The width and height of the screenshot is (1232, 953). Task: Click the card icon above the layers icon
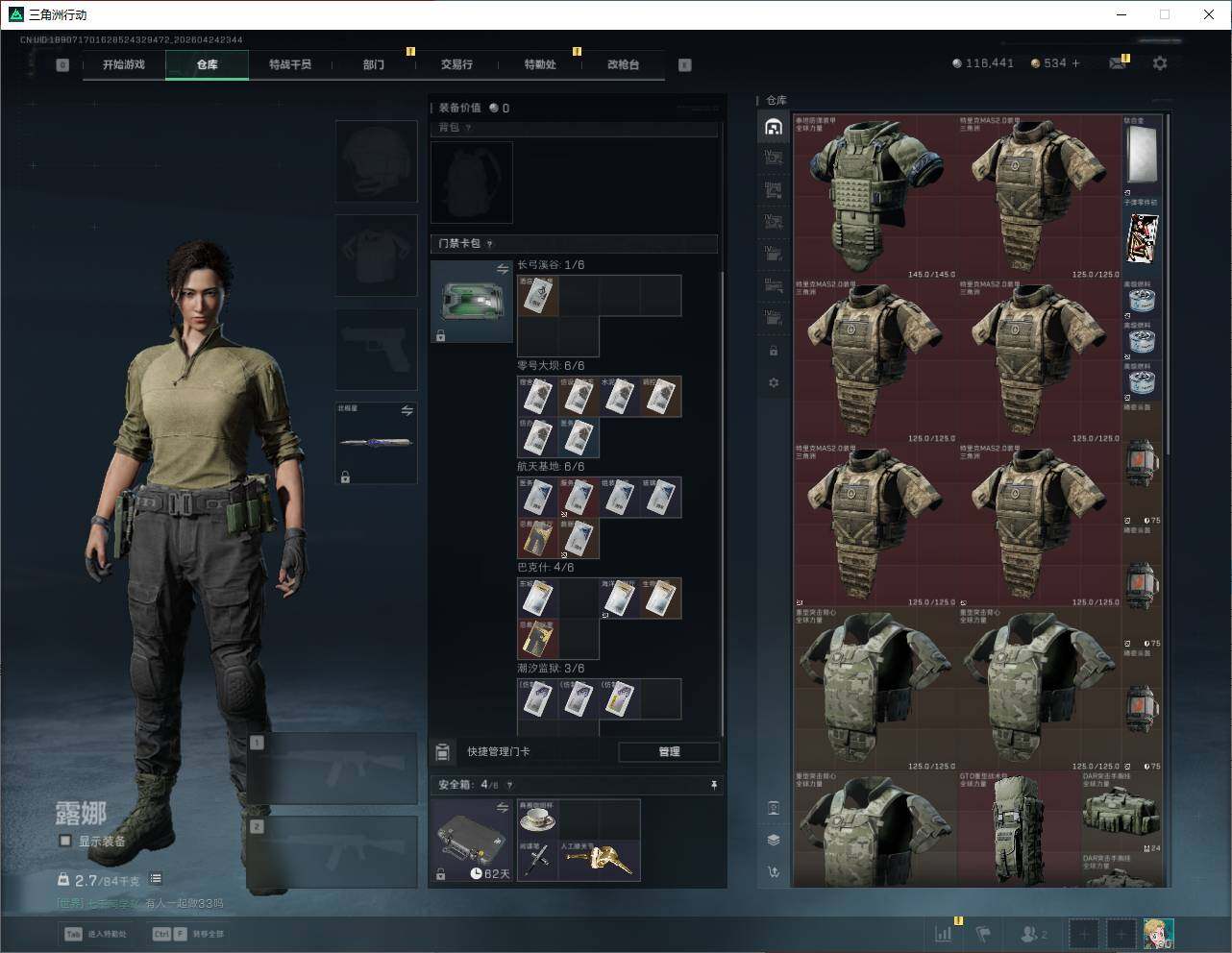pos(774,807)
